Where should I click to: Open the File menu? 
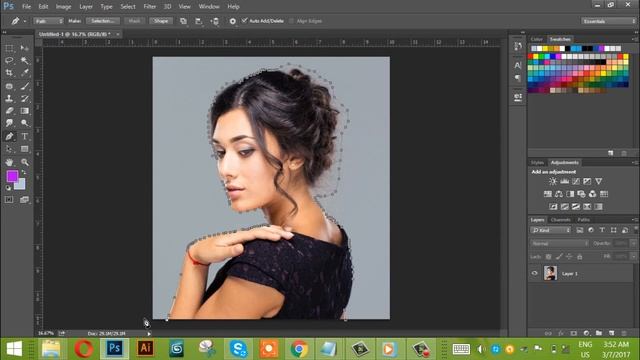point(27,7)
